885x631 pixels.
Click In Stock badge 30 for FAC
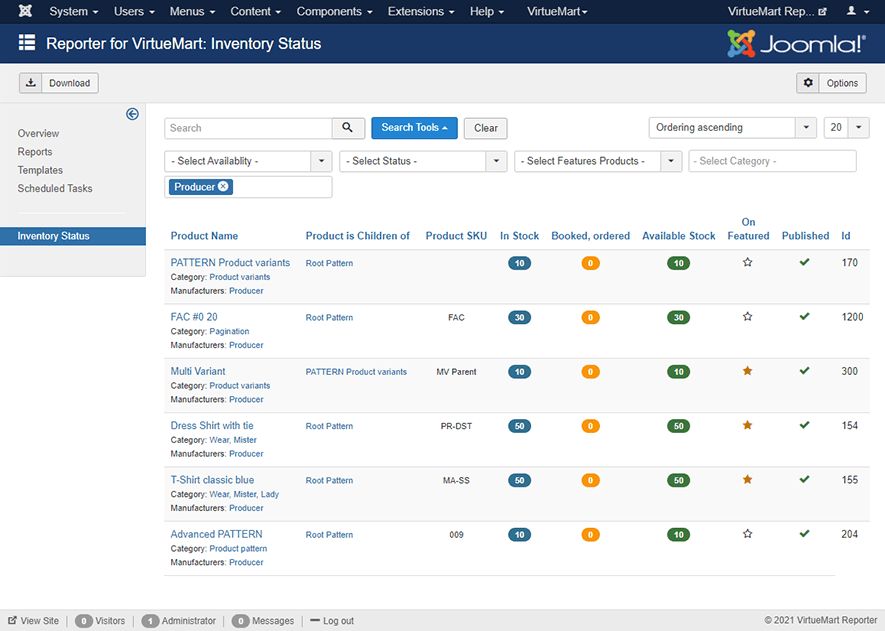(519, 317)
